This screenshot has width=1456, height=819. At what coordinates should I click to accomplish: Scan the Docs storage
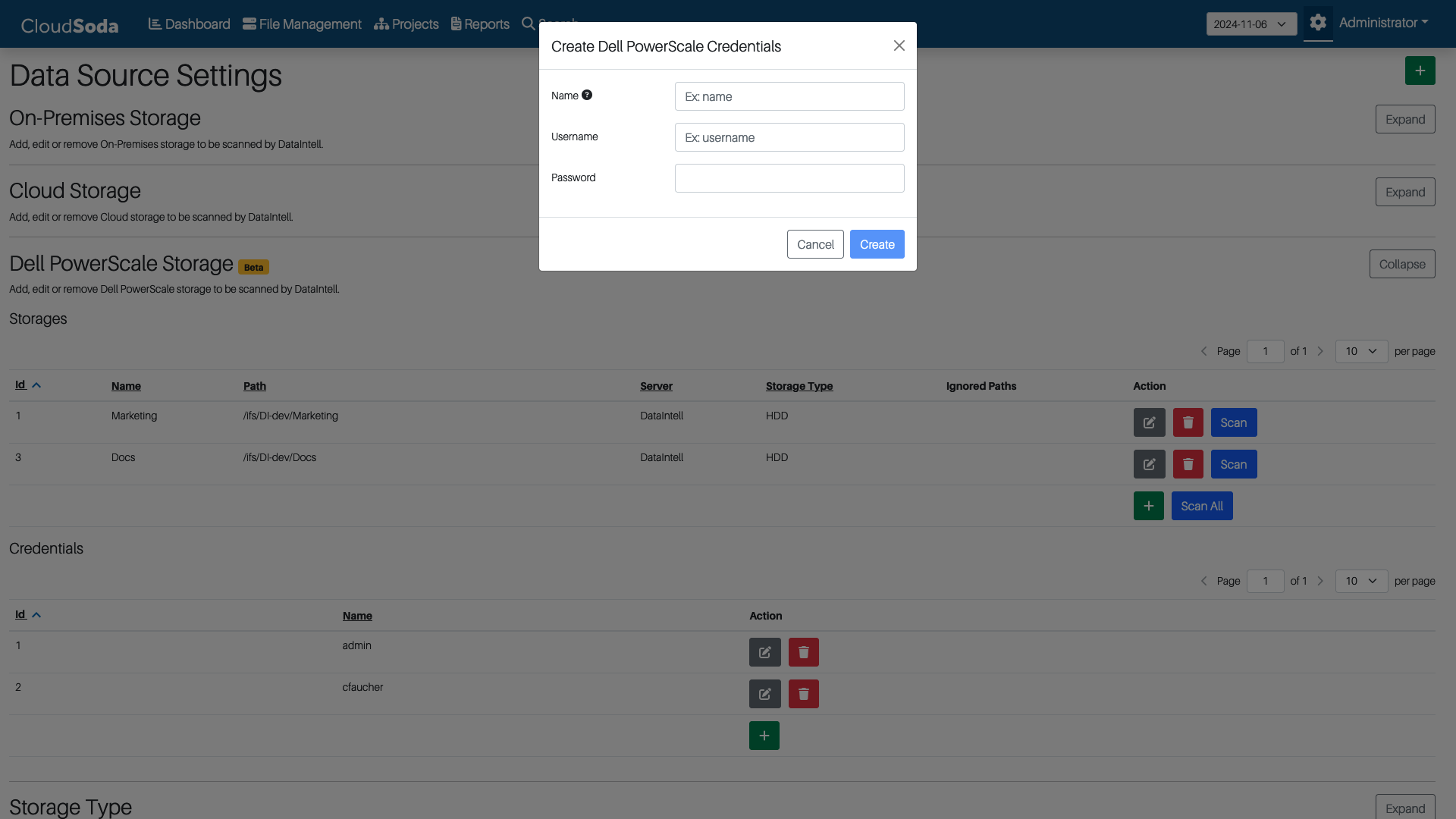(1233, 464)
